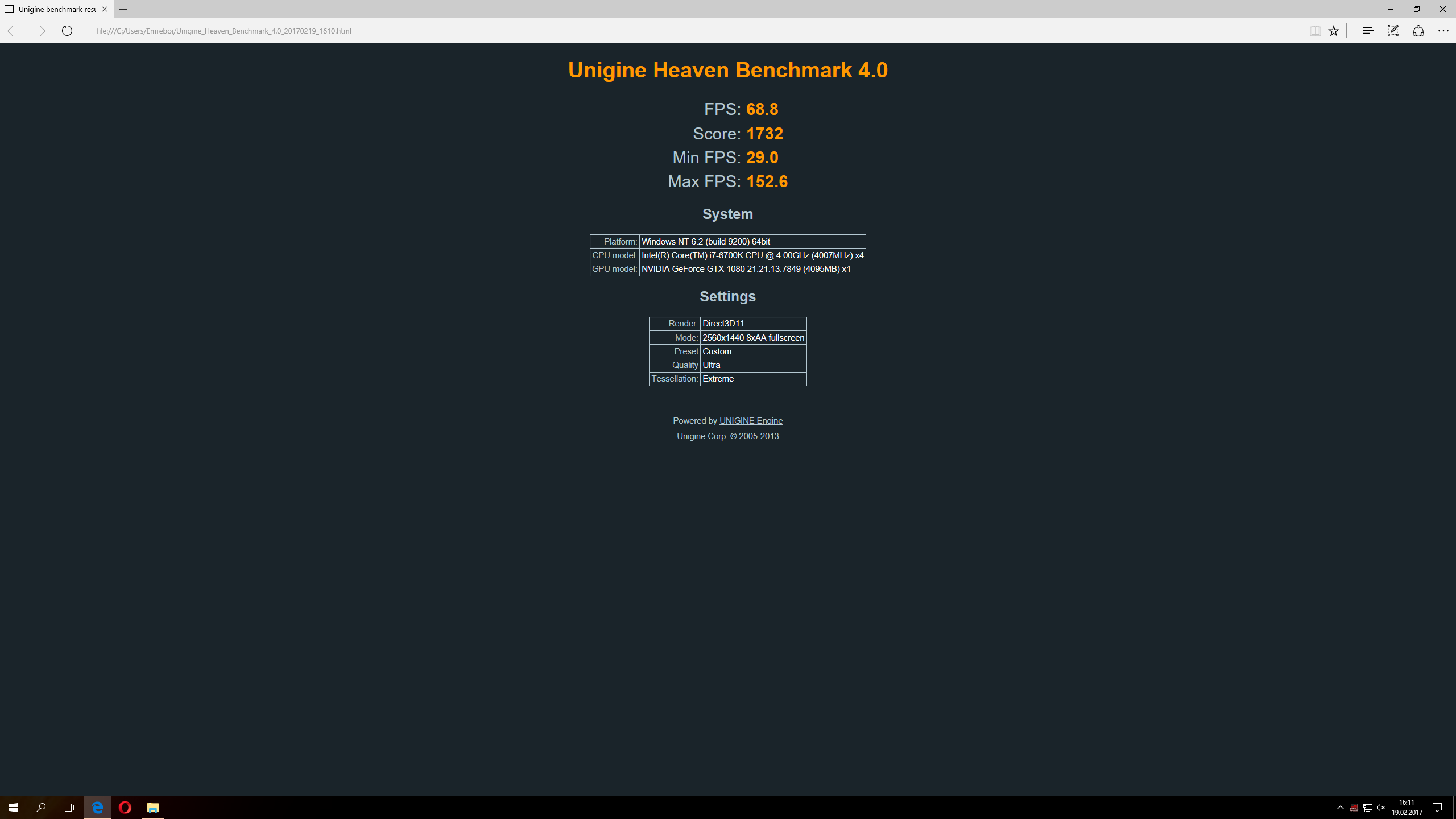Click the Settings section heading
The height and width of the screenshot is (819, 1456).
click(x=728, y=296)
